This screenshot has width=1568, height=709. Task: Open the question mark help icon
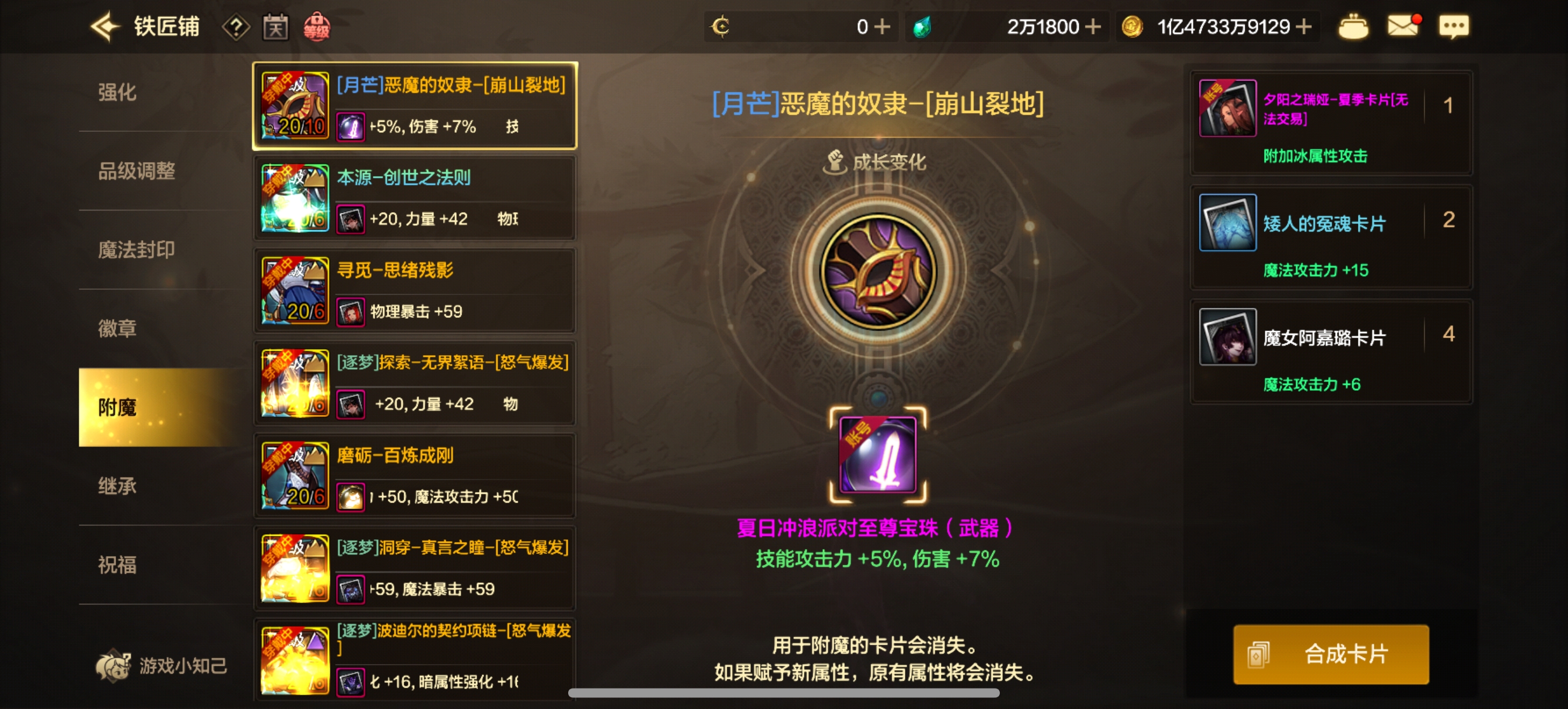click(236, 27)
